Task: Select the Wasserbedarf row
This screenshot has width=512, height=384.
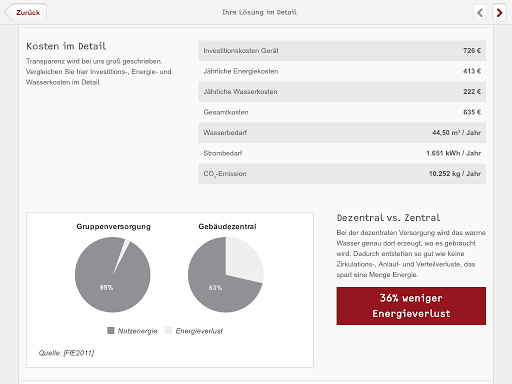Action: (x=342, y=133)
